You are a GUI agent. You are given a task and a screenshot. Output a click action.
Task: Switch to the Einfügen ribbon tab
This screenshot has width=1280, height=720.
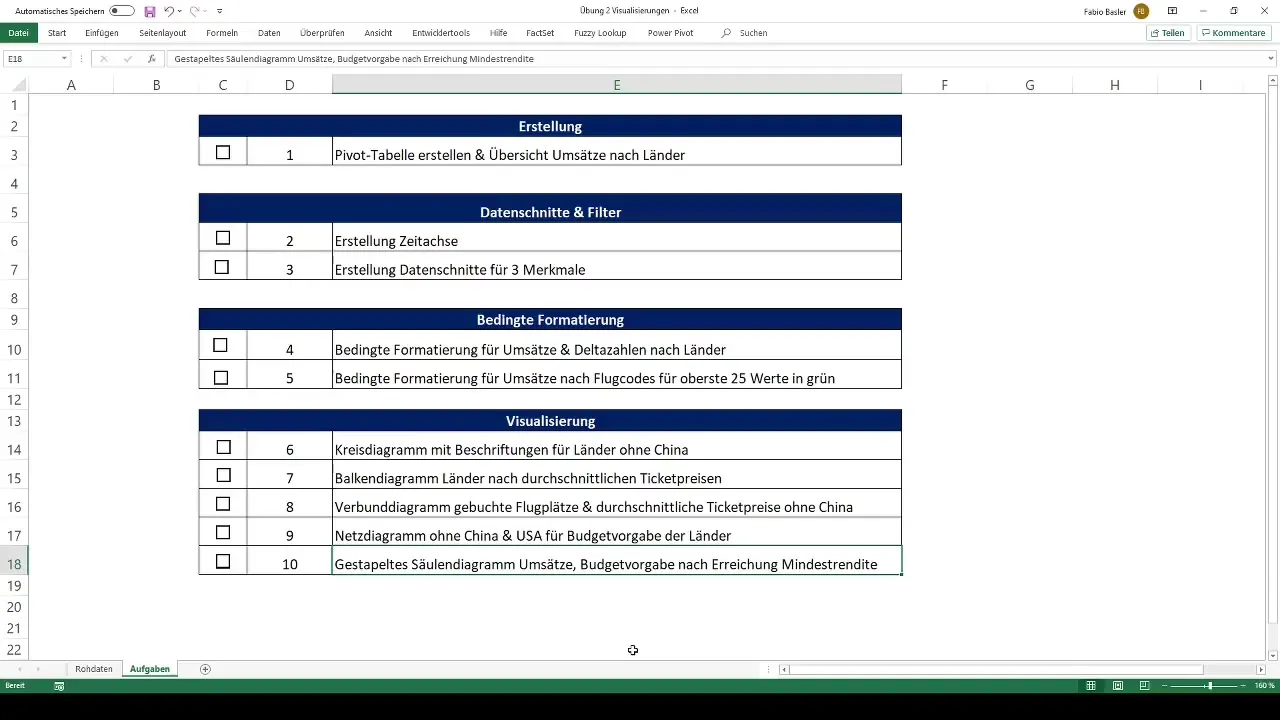click(x=102, y=33)
